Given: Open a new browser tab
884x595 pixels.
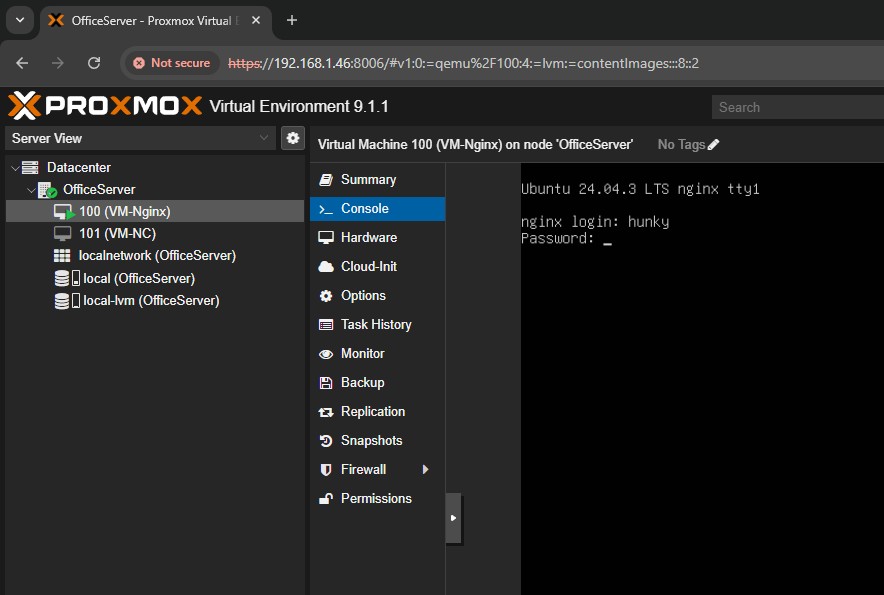Looking at the screenshot, I should 292,20.
